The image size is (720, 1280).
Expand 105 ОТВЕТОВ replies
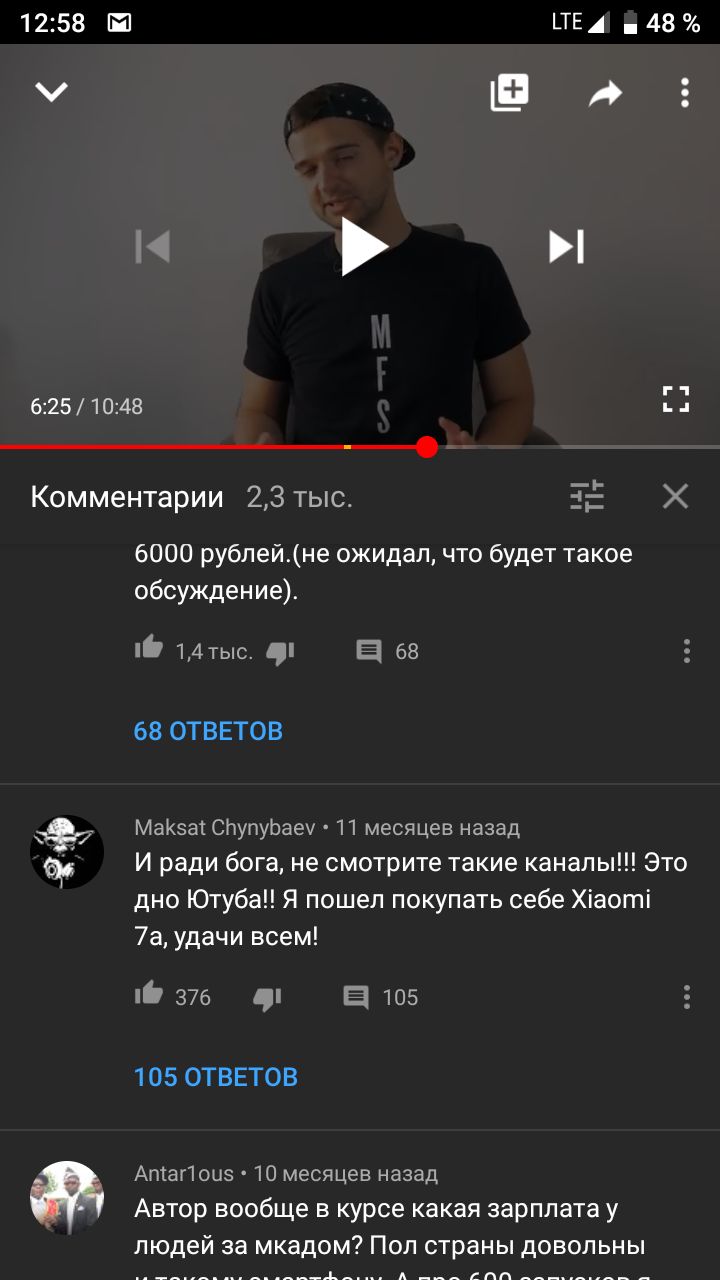coord(216,1077)
